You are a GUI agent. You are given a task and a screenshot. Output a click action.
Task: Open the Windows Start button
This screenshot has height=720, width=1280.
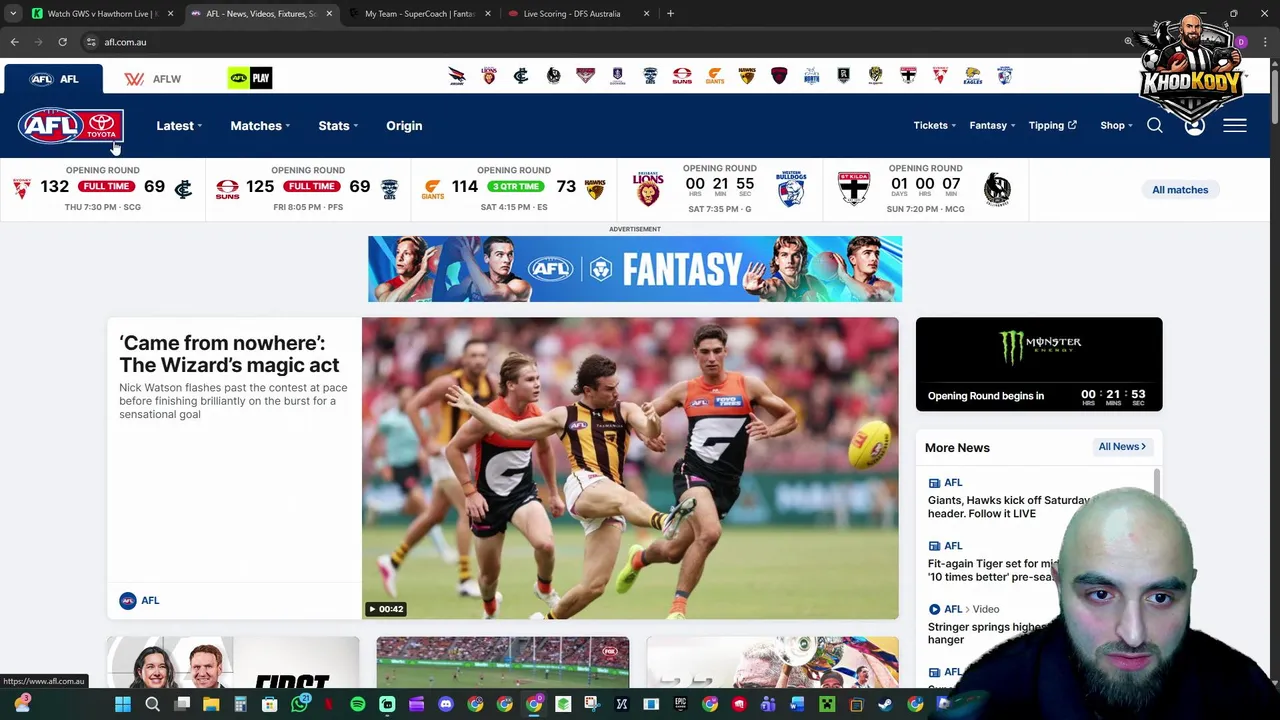pyautogui.click(x=122, y=705)
